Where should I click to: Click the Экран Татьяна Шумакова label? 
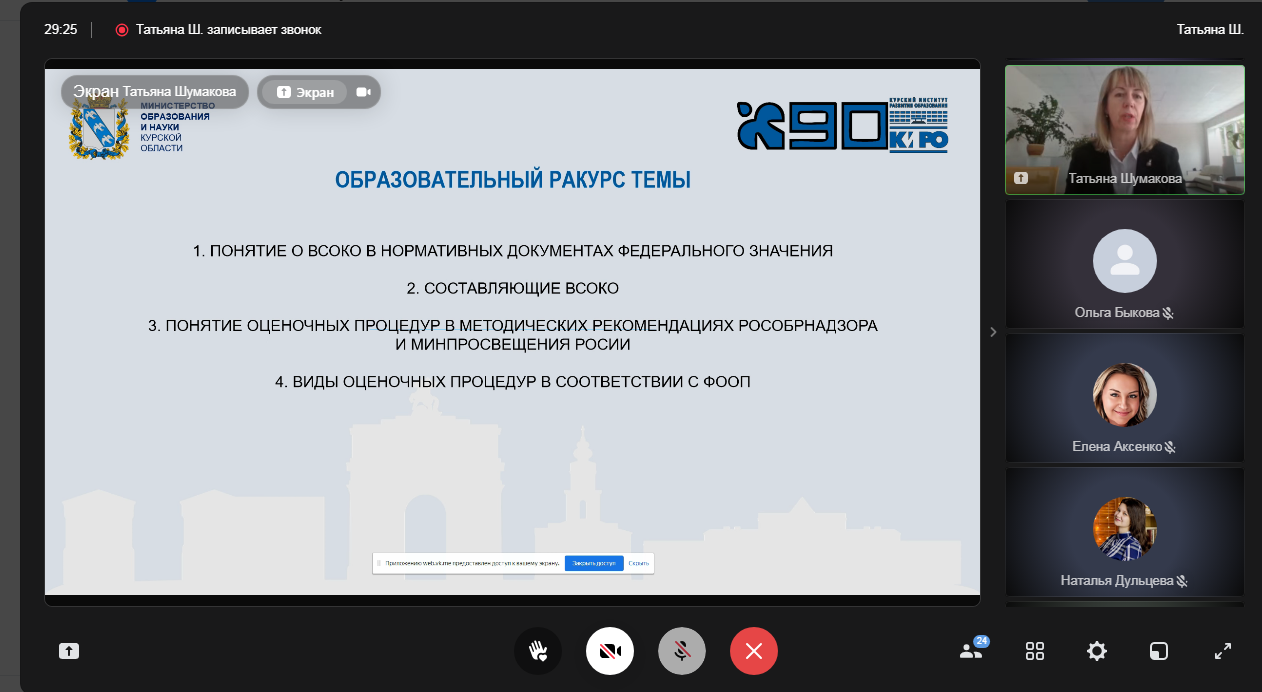(x=155, y=92)
